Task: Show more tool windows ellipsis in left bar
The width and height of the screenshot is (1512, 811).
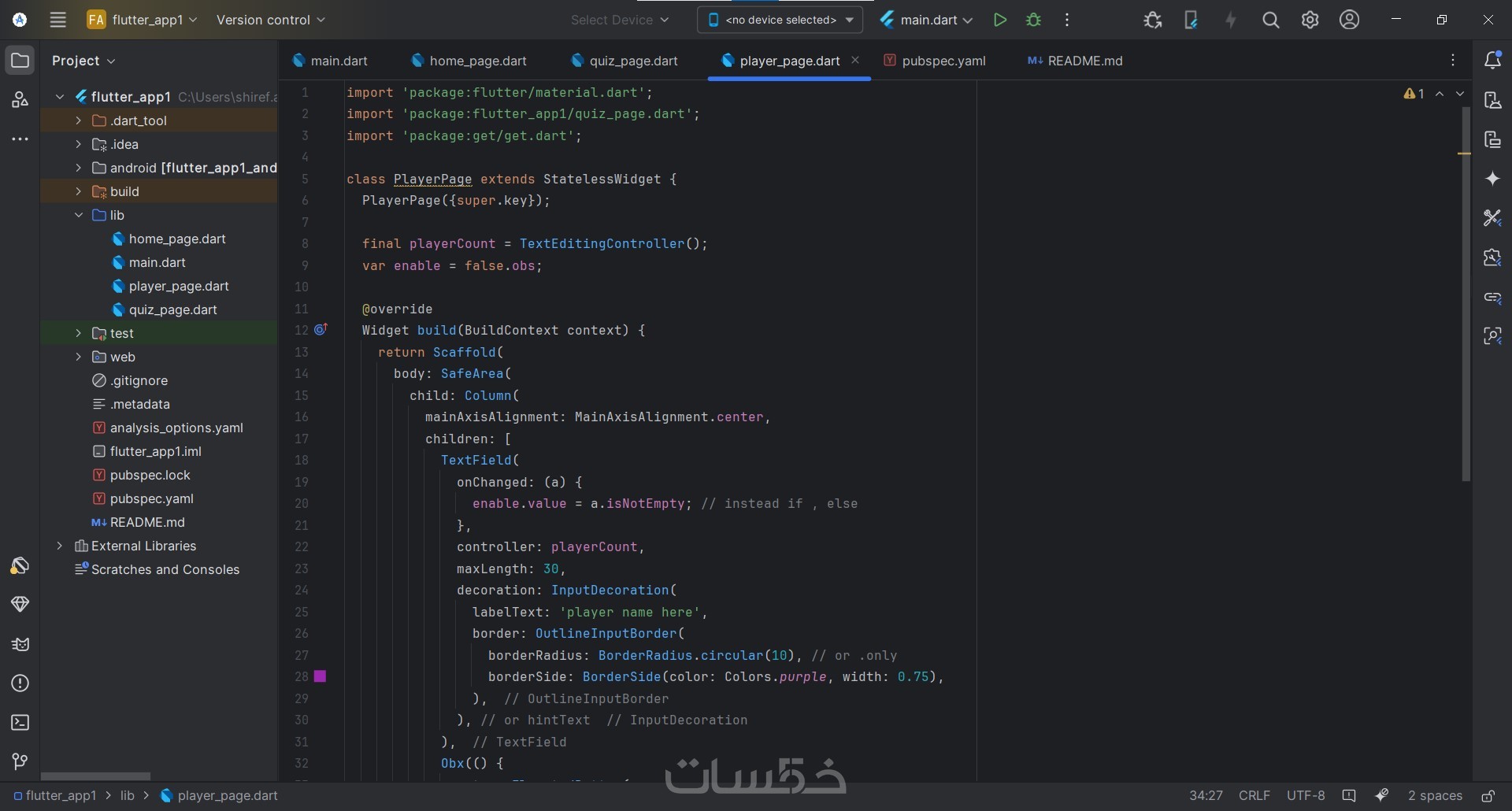Action: [x=20, y=139]
